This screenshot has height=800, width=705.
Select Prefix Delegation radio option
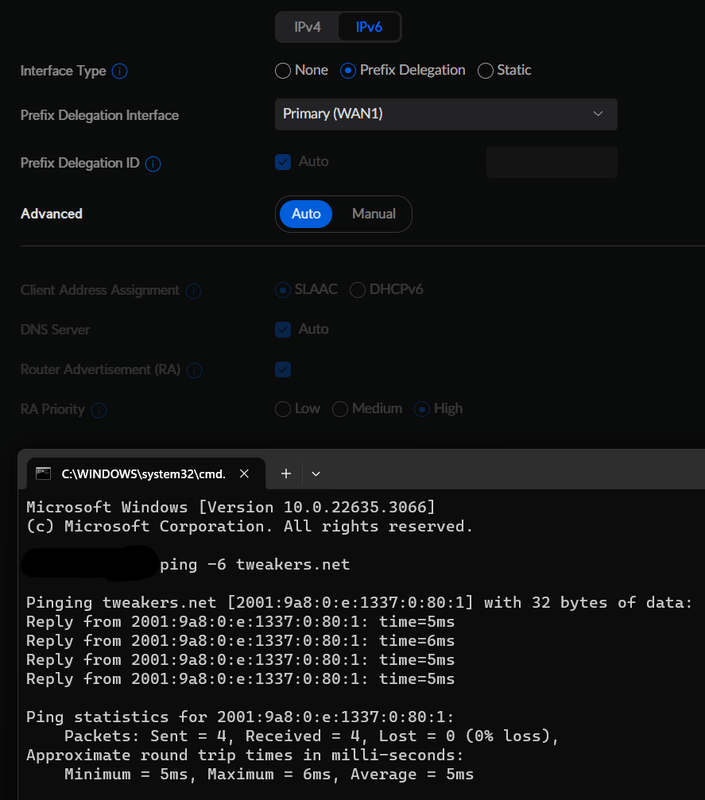[348, 70]
